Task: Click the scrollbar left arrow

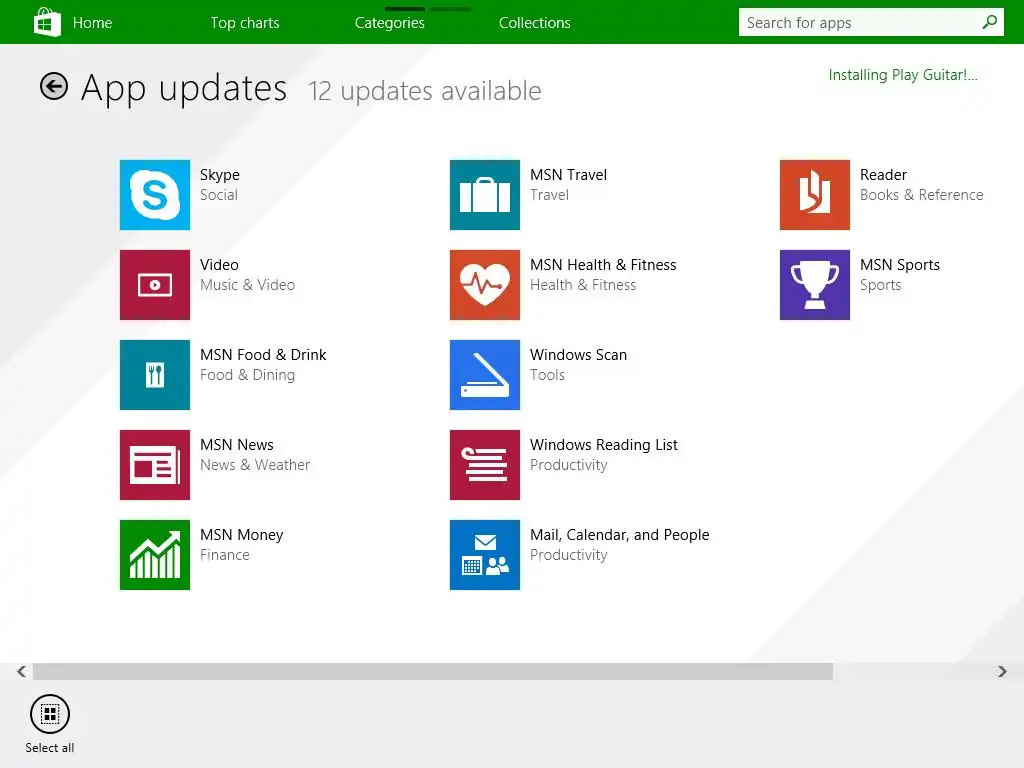Action: pyautogui.click(x=22, y=671)
